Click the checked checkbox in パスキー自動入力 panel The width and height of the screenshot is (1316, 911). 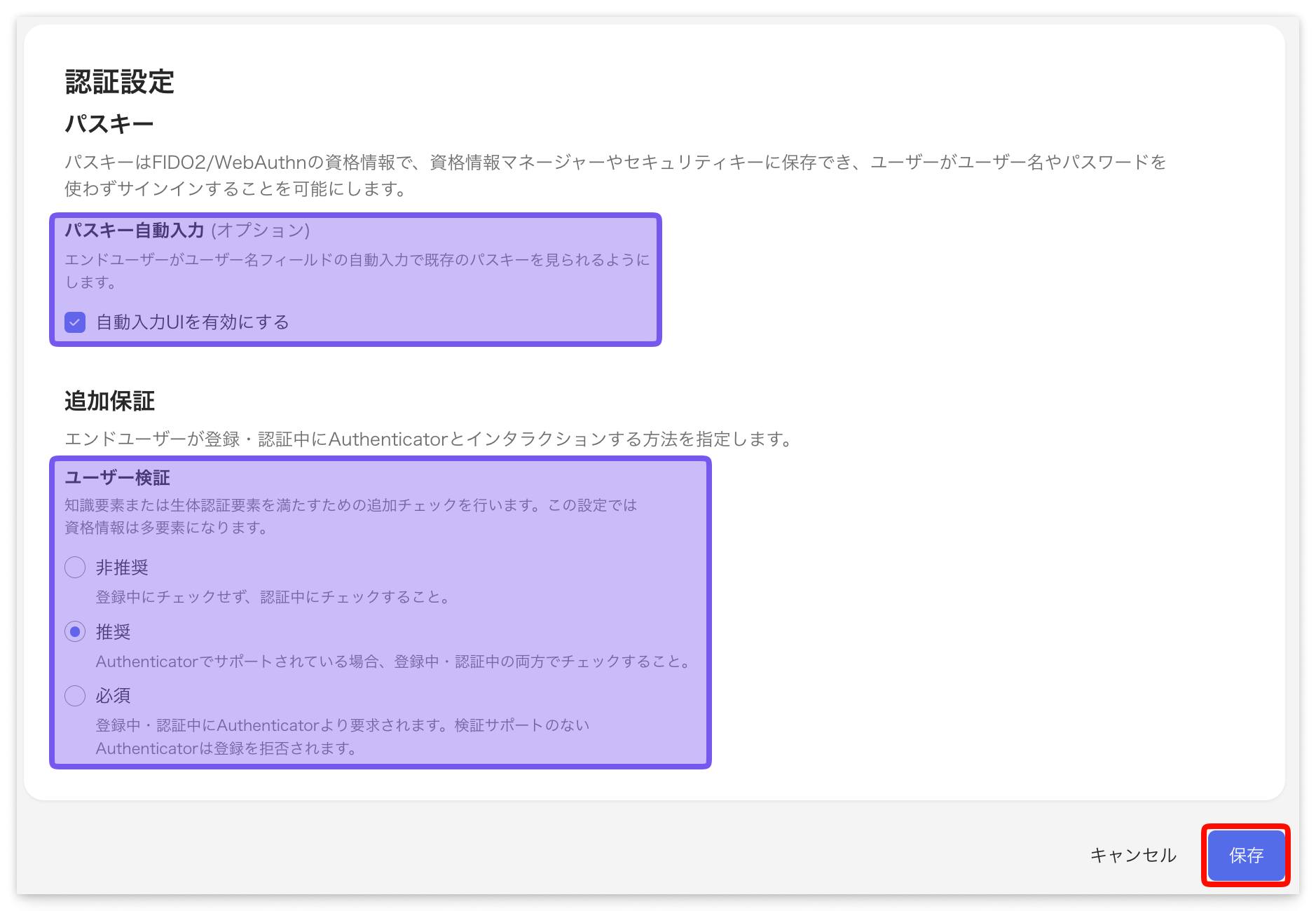(75, 322)
